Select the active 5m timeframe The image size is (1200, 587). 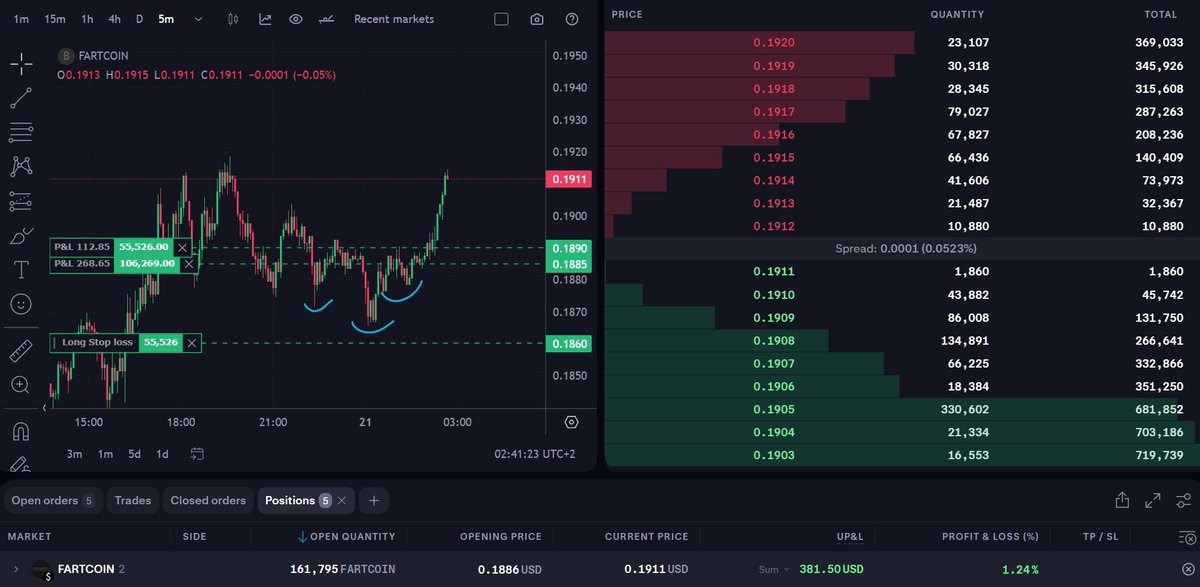point(166,19)
